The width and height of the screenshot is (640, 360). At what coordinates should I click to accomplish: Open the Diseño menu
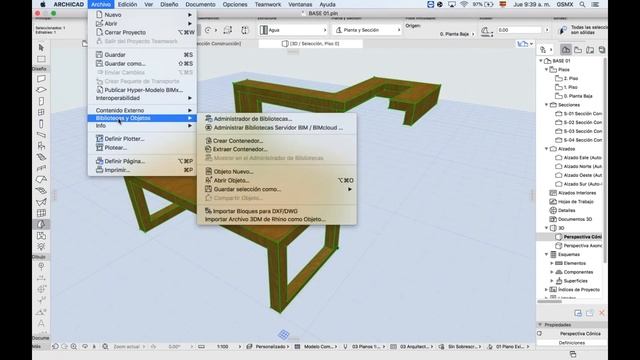click(x=169, y=4)
